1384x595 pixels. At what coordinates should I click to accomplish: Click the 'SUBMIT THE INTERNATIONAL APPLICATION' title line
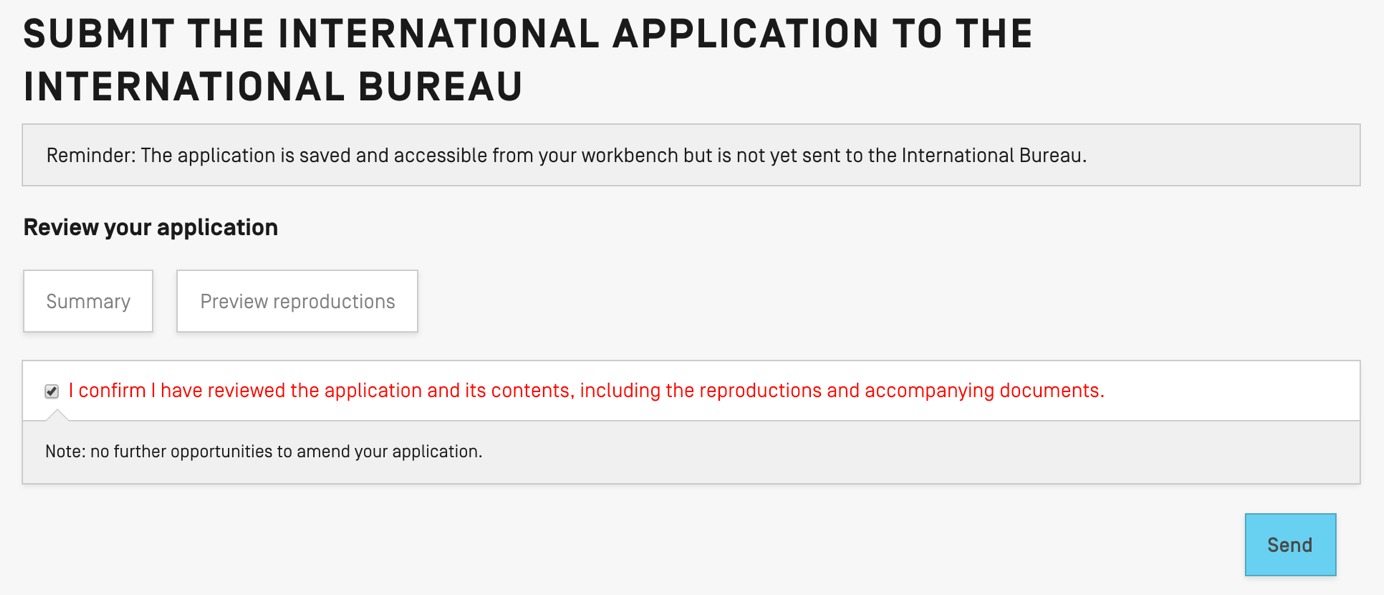click(528, 35)
